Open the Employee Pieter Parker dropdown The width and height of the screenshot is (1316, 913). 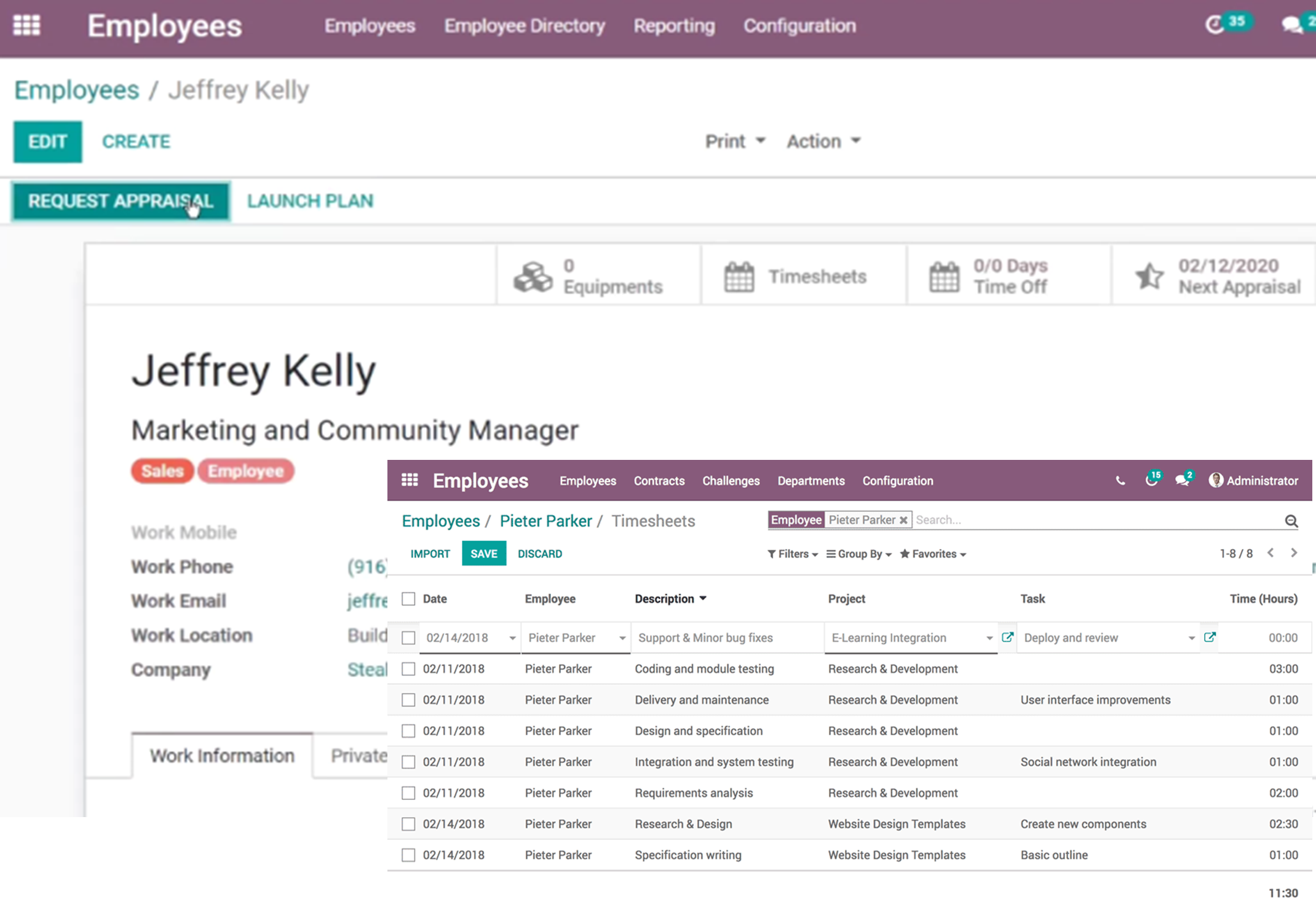pyautogui.click(x=622, y=638)
